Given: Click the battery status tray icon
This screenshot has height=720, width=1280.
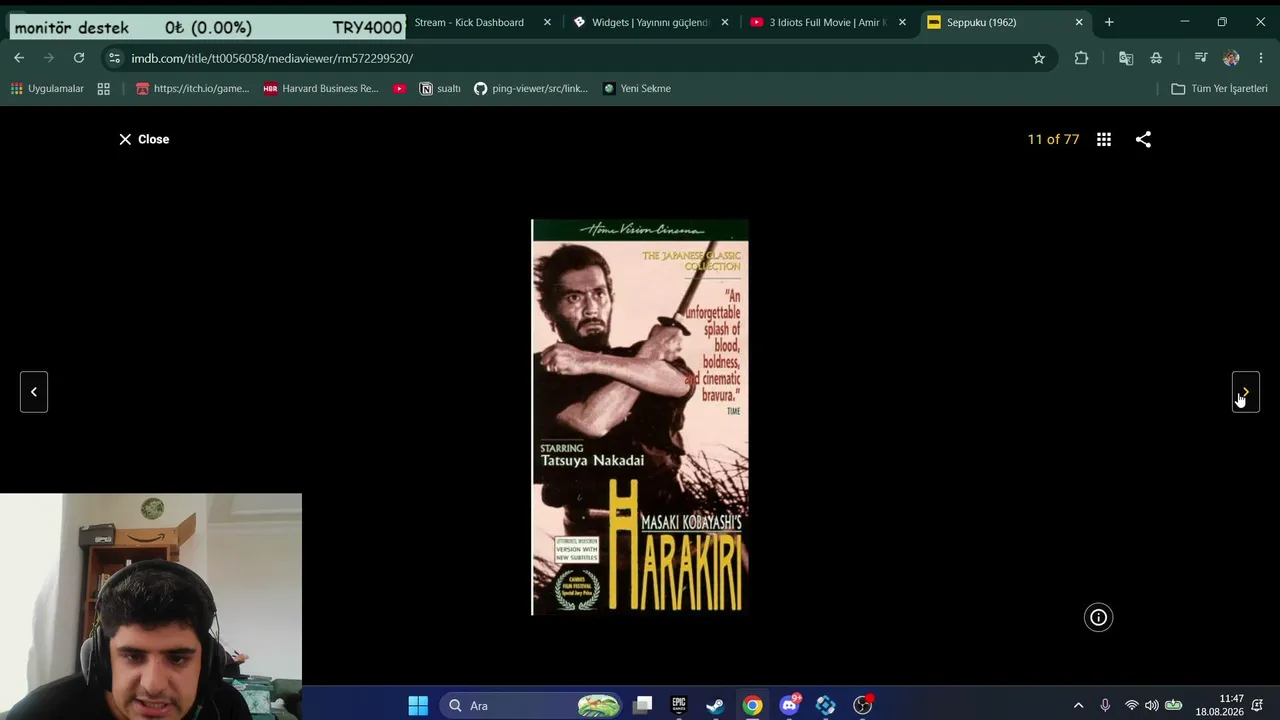Looking at the screenshot, I should coord(1174,706).
